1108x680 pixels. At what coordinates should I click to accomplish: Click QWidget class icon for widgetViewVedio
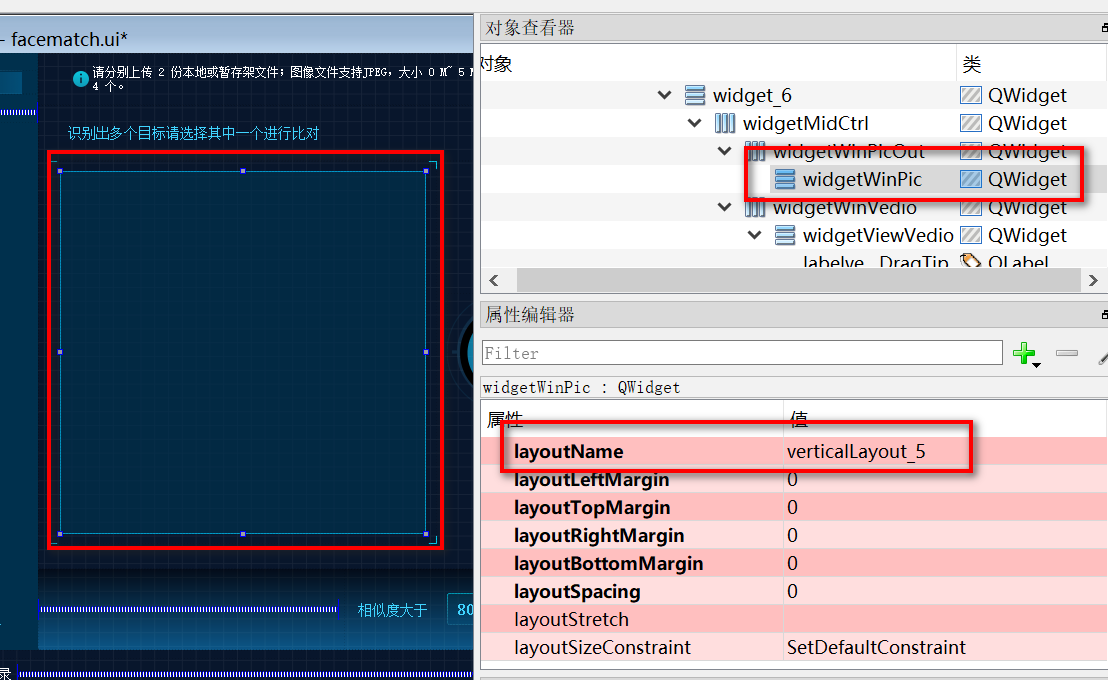pyautogui.click(x=971, y=235)
